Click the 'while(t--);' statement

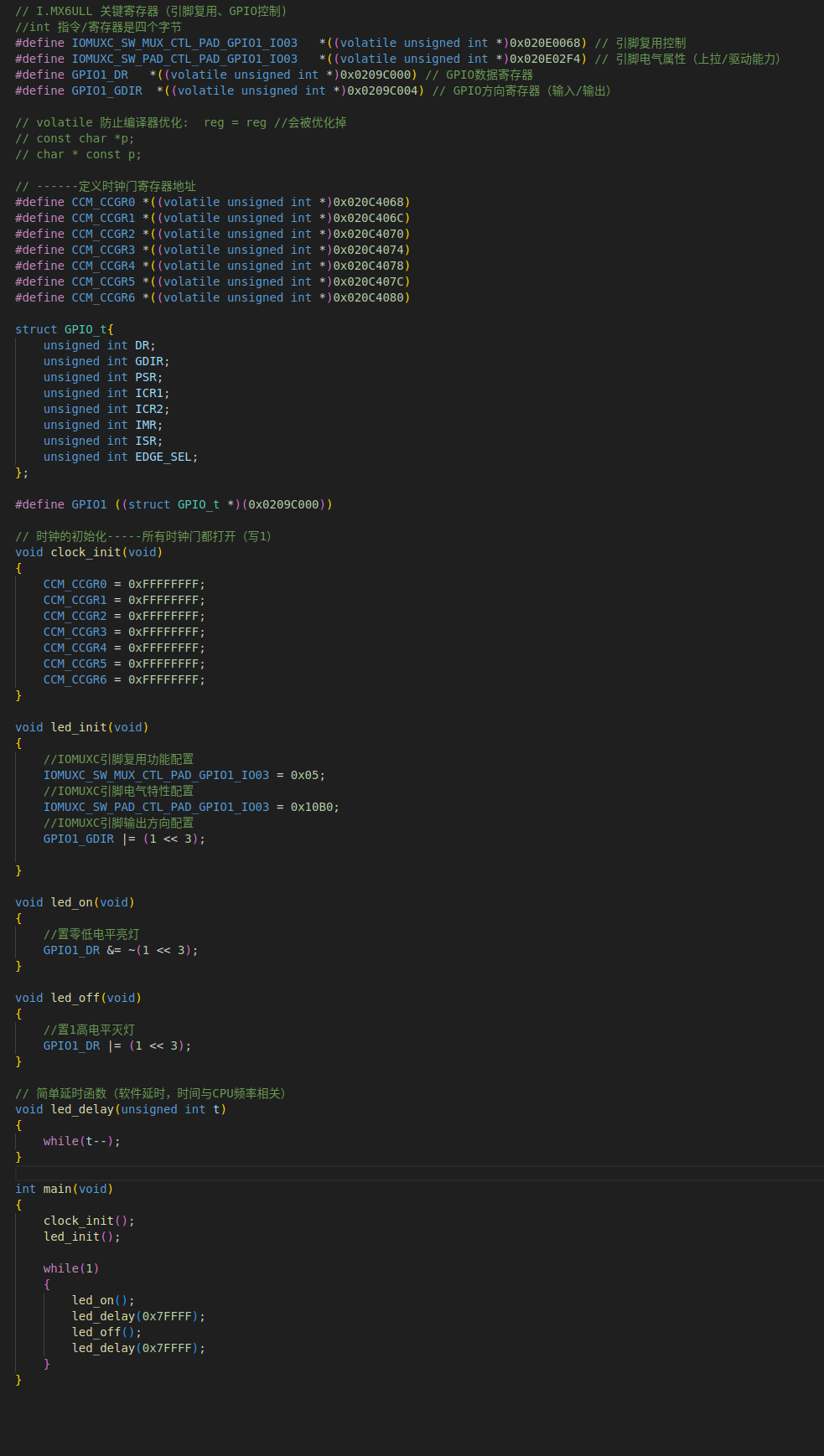pos(82,1141)
